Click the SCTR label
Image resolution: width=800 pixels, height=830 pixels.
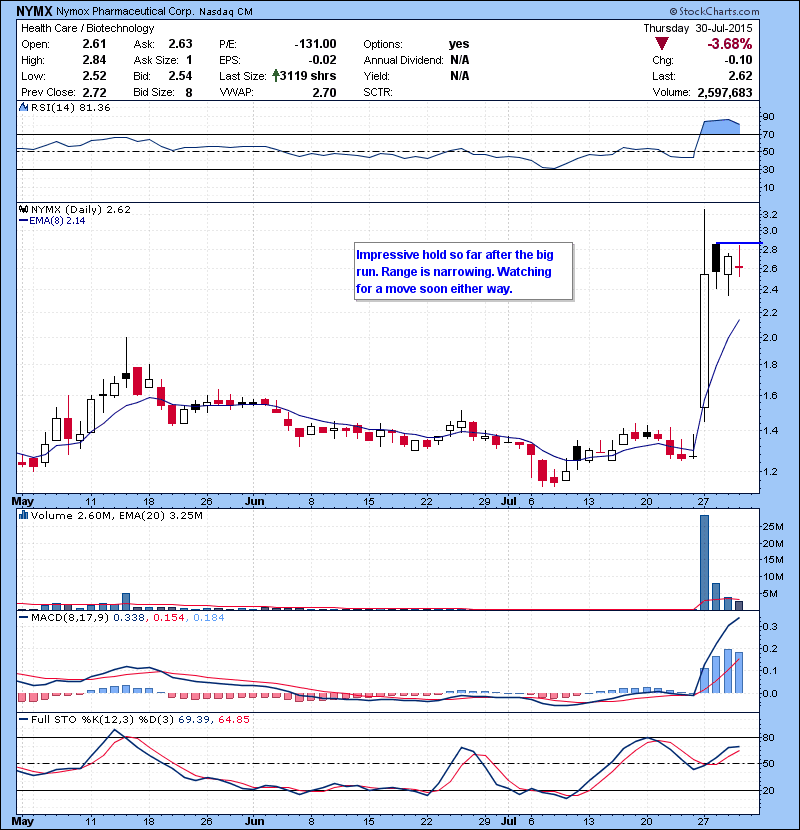(x=378, y=92)
